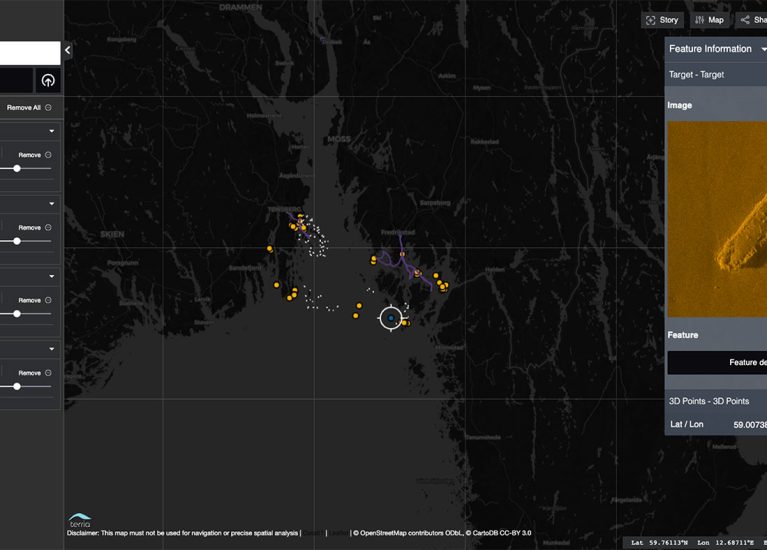Expand the third workbench item dropdown arrow
The width and height of the screenshot is (767, 550).
[52, 276]
